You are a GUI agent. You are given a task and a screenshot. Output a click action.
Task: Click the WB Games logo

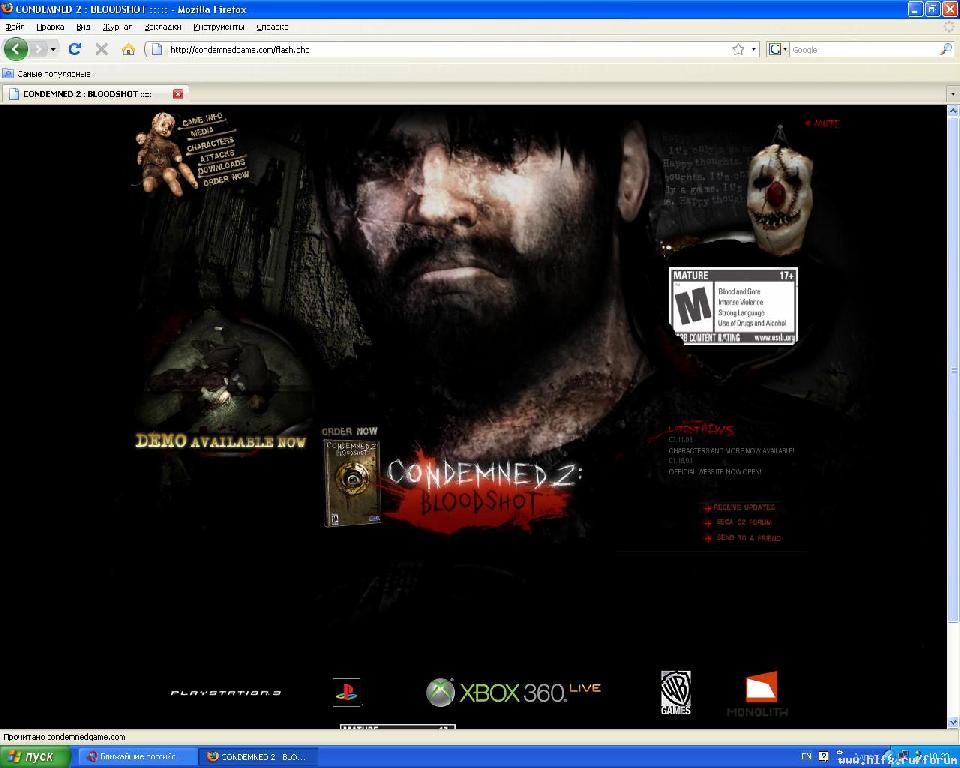coord(676,693)
